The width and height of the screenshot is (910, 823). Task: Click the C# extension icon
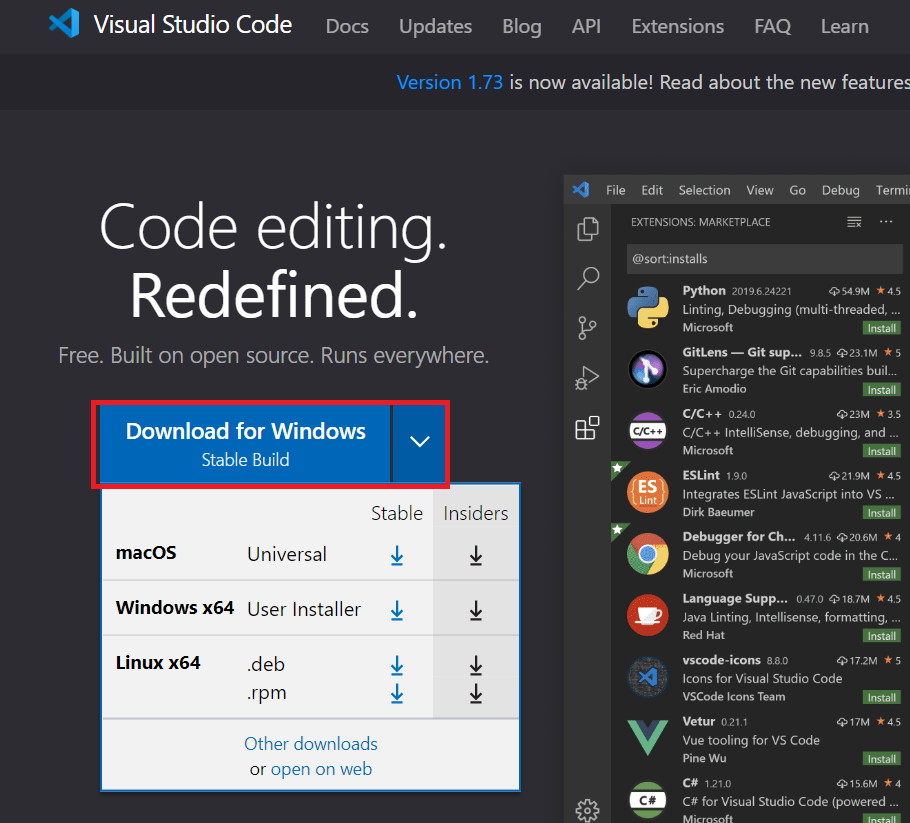[x=648, y=800]
